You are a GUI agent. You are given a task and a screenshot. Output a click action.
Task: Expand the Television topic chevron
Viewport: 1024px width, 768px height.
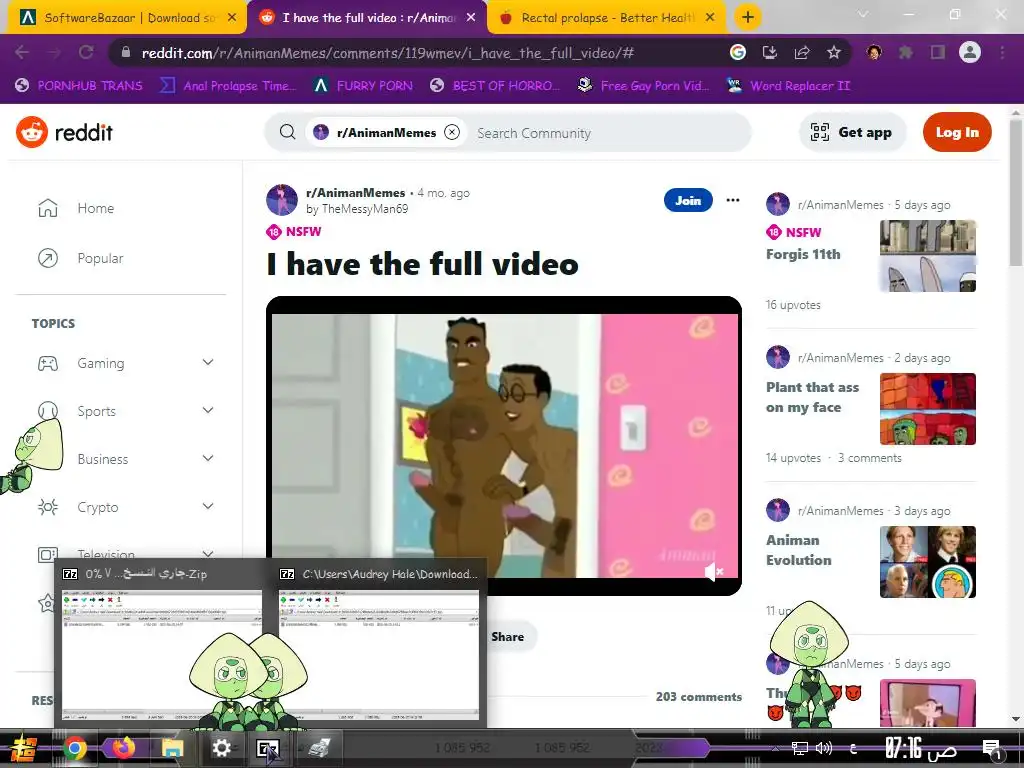[x=208, y=554]
